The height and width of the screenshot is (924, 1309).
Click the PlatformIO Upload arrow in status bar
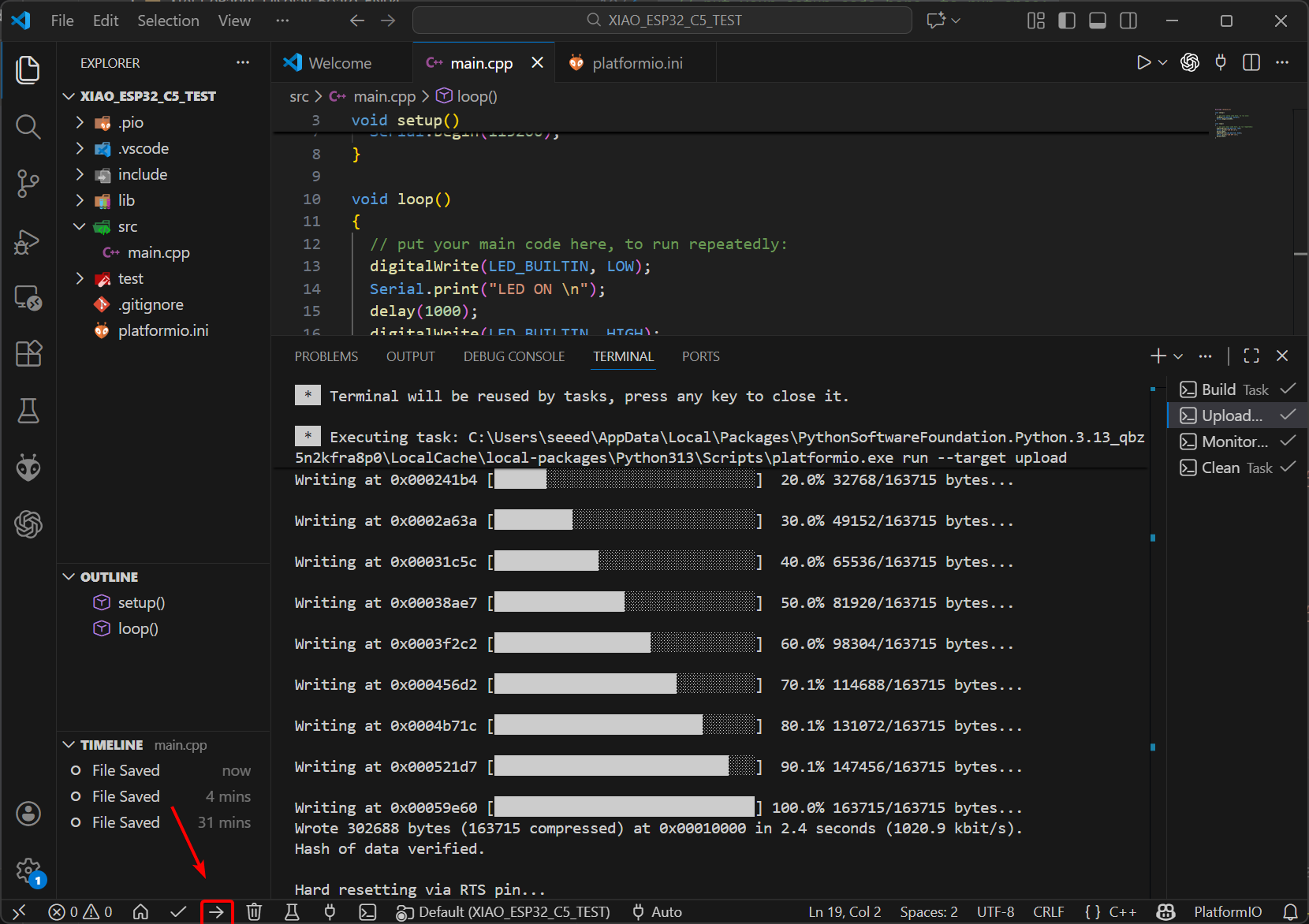pos(216,912)
